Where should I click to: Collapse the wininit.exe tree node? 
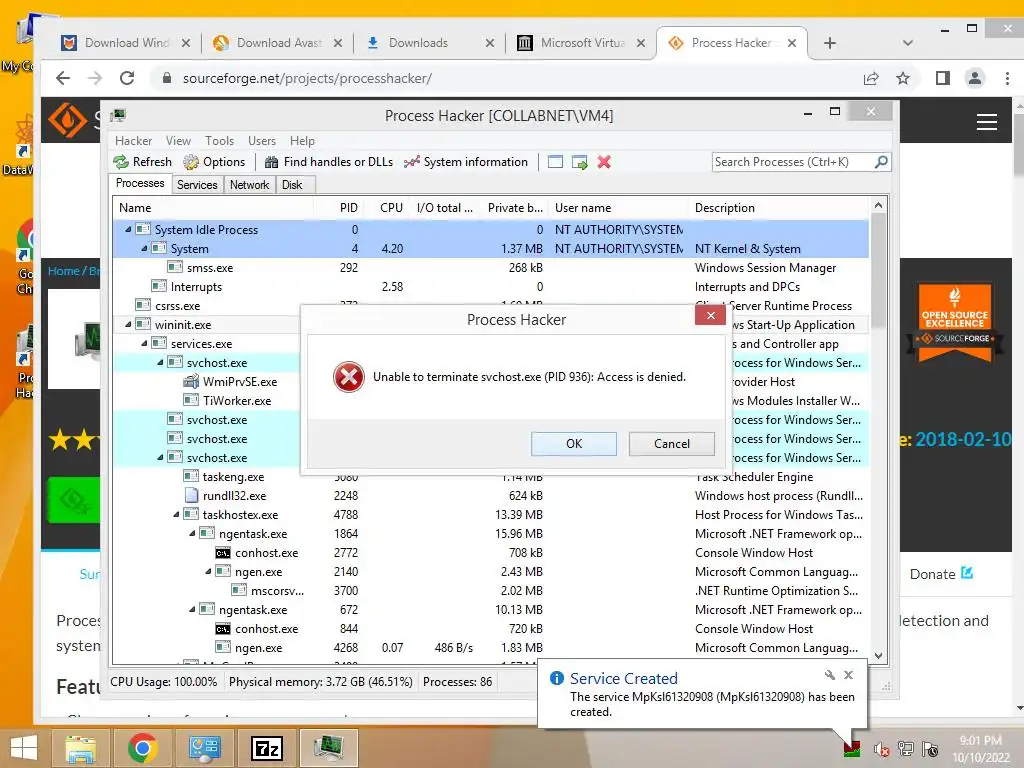[128, 325]
